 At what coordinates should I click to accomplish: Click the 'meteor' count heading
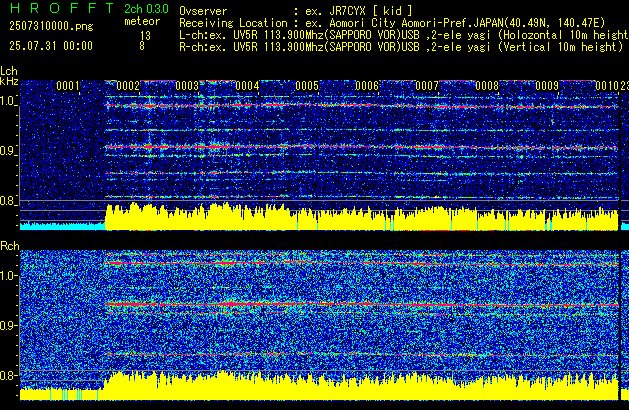(x=142, y=21)
